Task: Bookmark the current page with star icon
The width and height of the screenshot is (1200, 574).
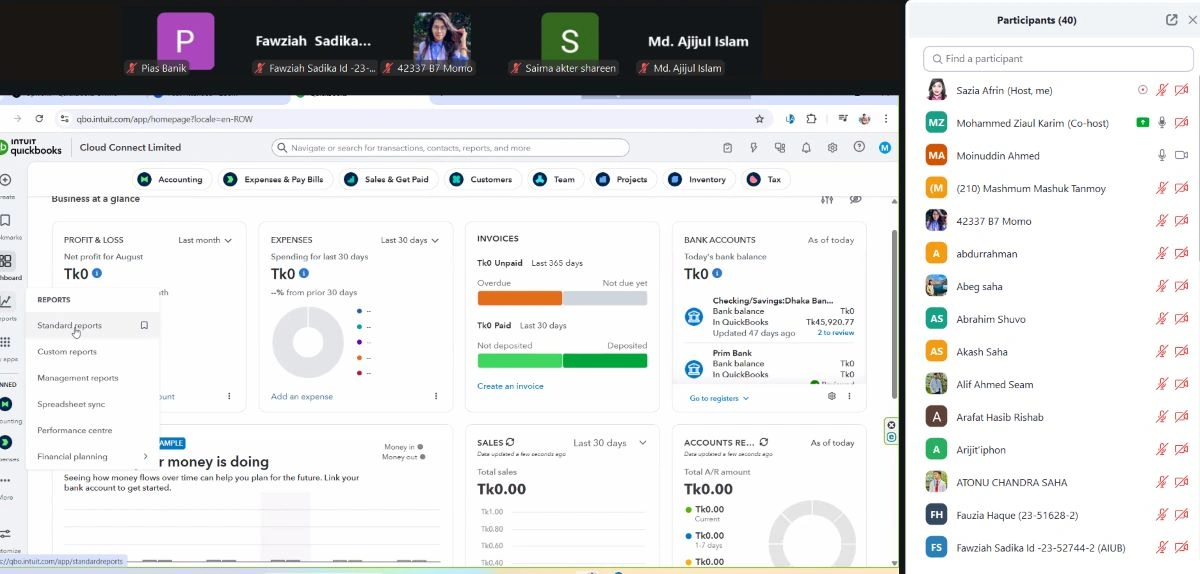Action: pyautogui.click(x=760, y=119)
